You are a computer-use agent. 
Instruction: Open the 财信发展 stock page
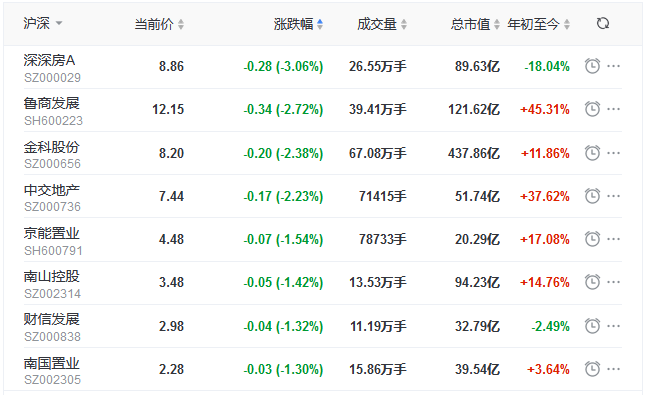[52, 319]
